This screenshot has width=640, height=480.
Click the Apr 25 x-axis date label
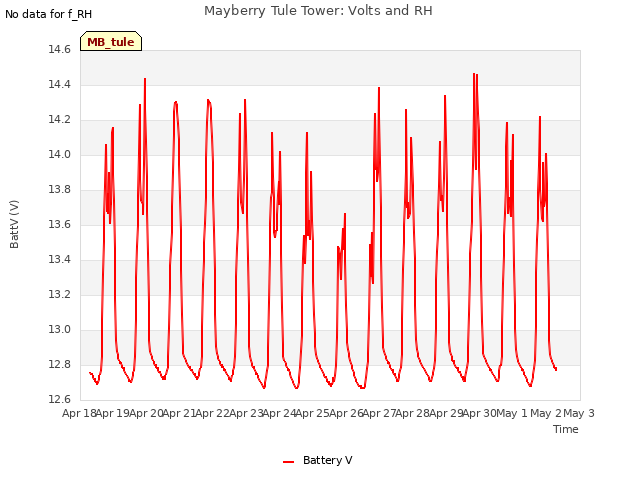pyautogui.click(x=313, y=413)
